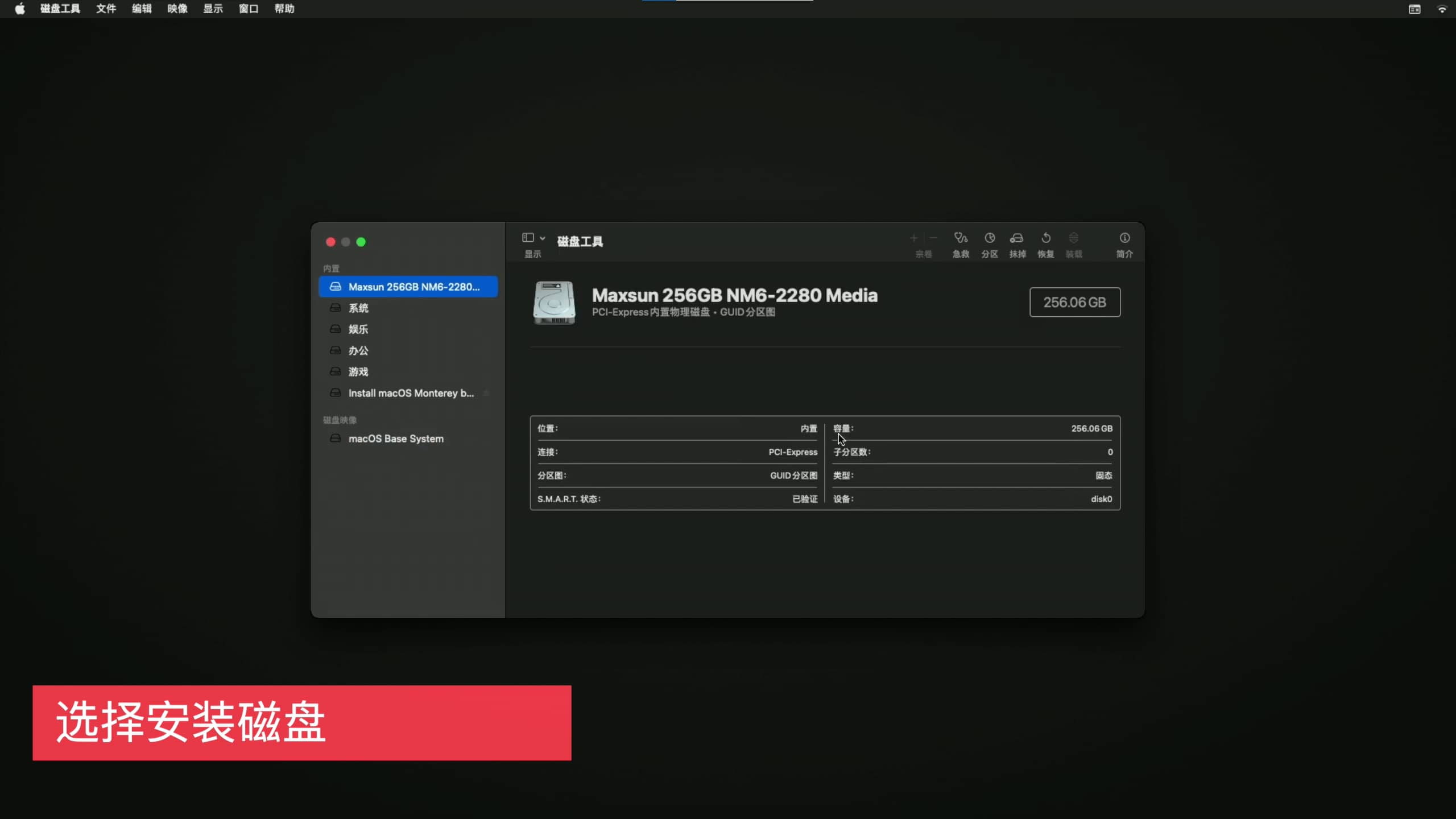
Task: Click the Restore (恢复) toolbar icon
Action: [x=1045, y=238]
